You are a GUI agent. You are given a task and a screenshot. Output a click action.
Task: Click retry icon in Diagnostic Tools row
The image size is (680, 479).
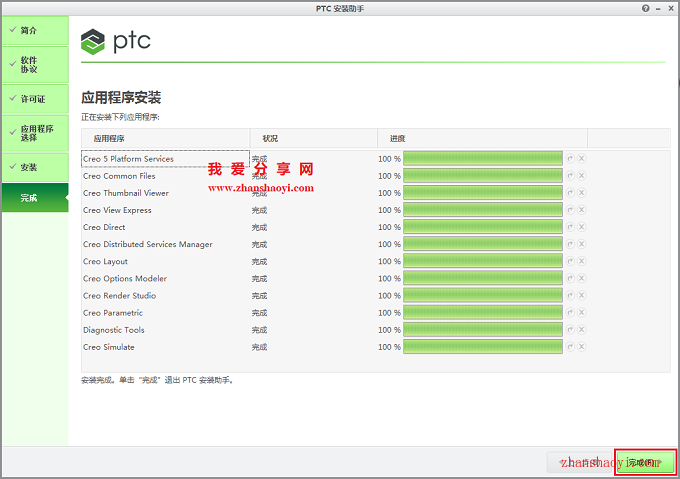[570, 330]
